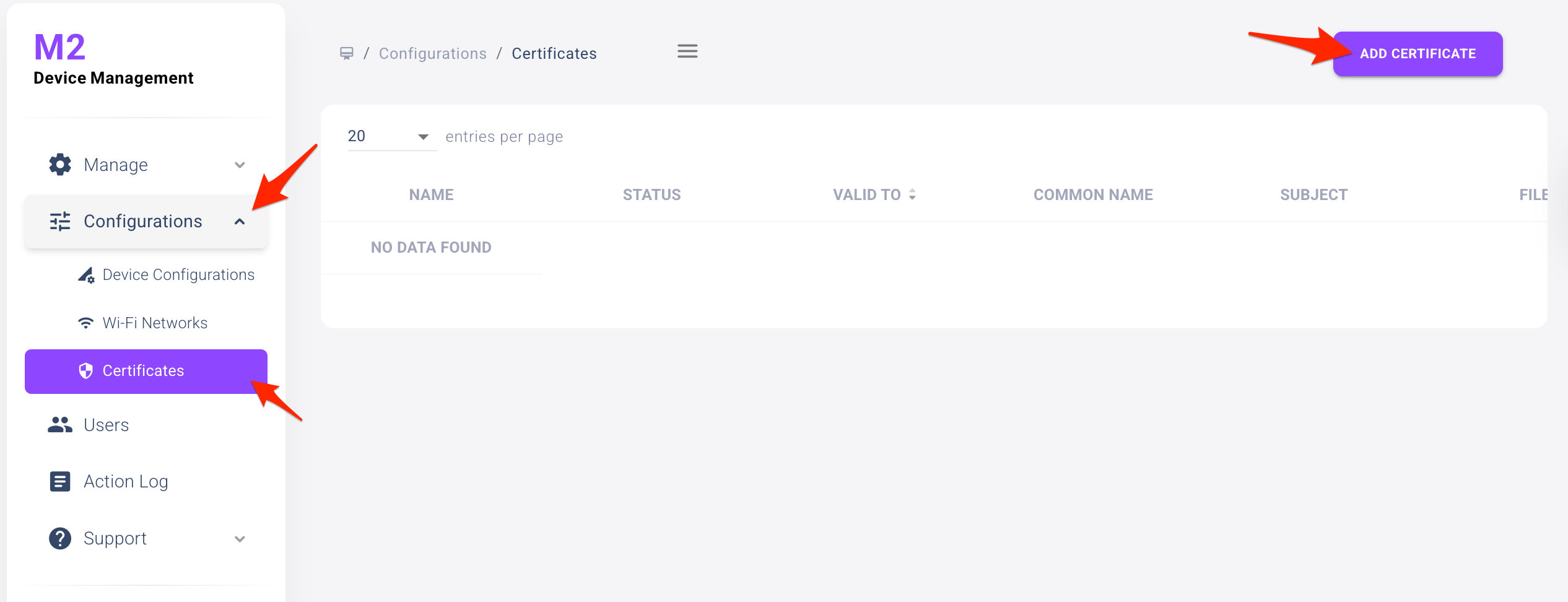This screenshot has width=1568, height=602.
Task: Click the Users people icon
Action: click(x=60, y=425)
